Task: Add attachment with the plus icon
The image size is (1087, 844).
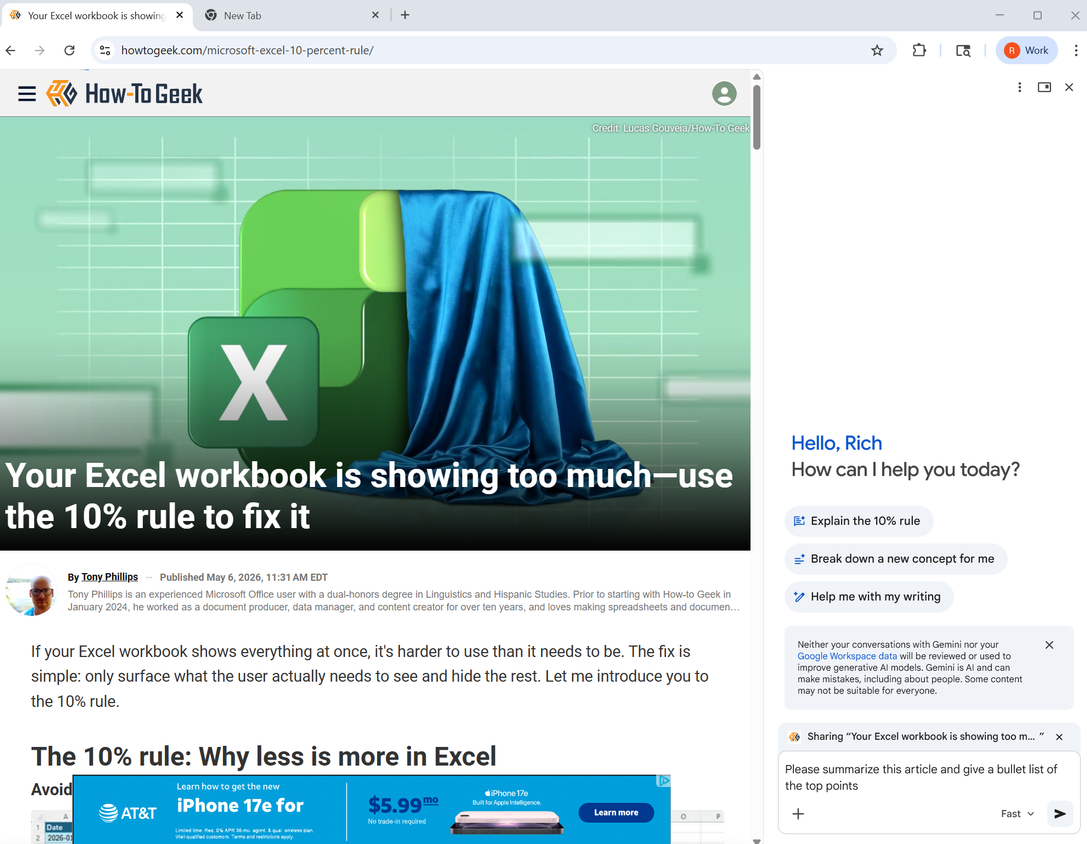Action: 798,813
